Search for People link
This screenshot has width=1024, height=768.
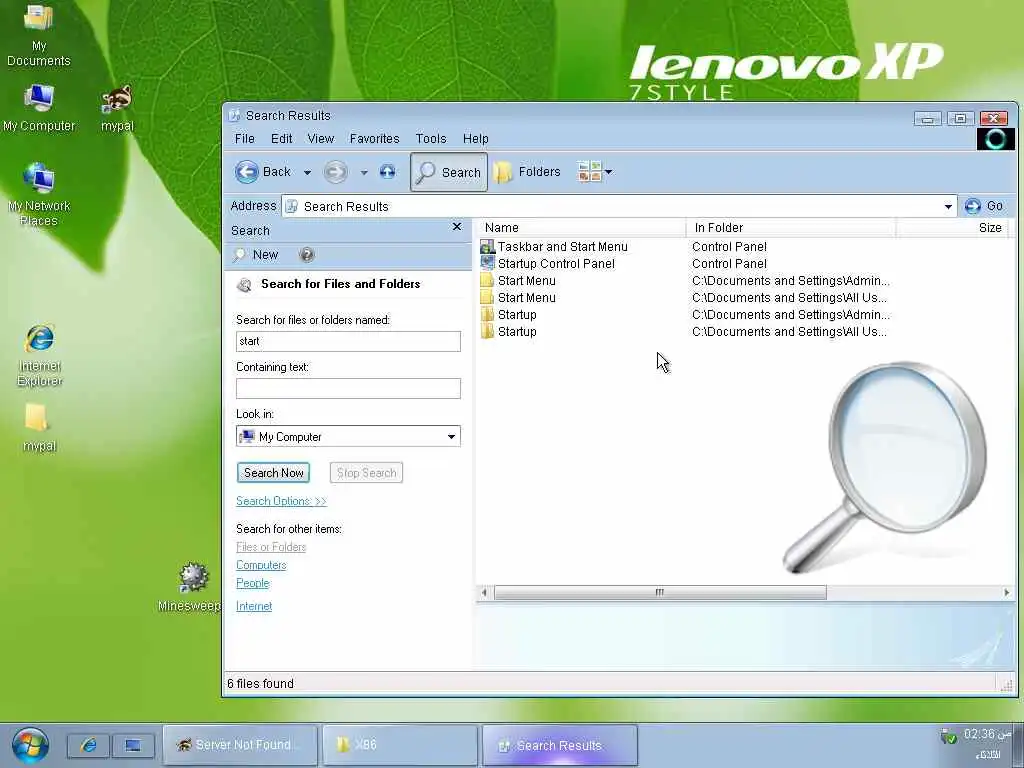(x=253, y=583)
